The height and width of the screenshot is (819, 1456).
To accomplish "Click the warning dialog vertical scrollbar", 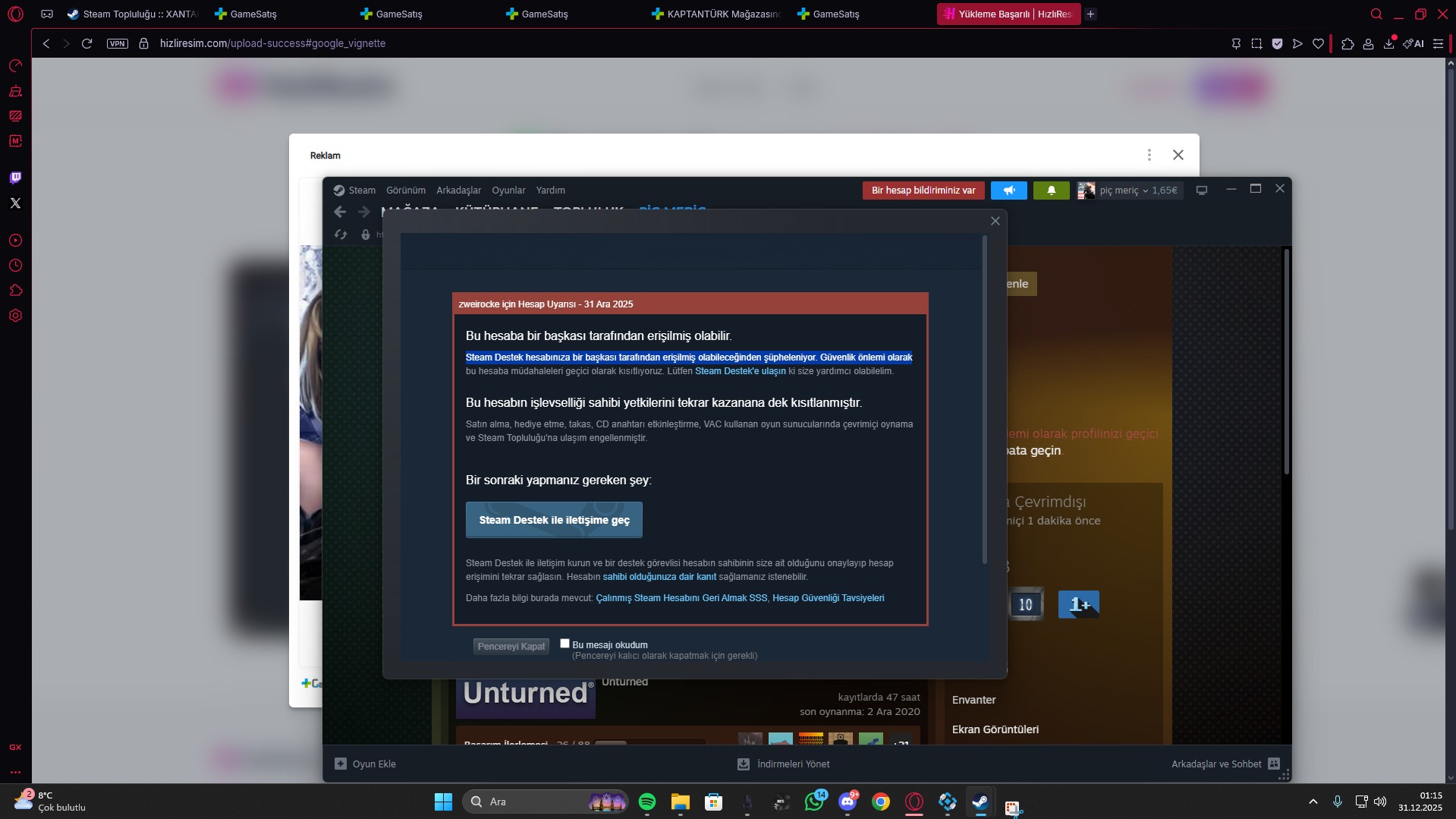I will click(985, 400).
